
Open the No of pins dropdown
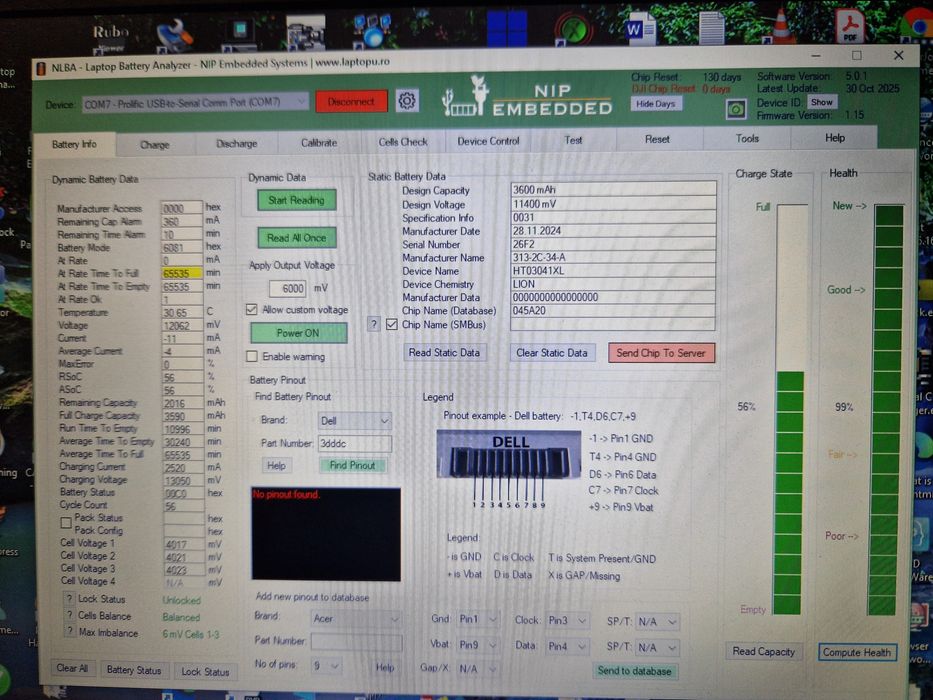[327, 665]
